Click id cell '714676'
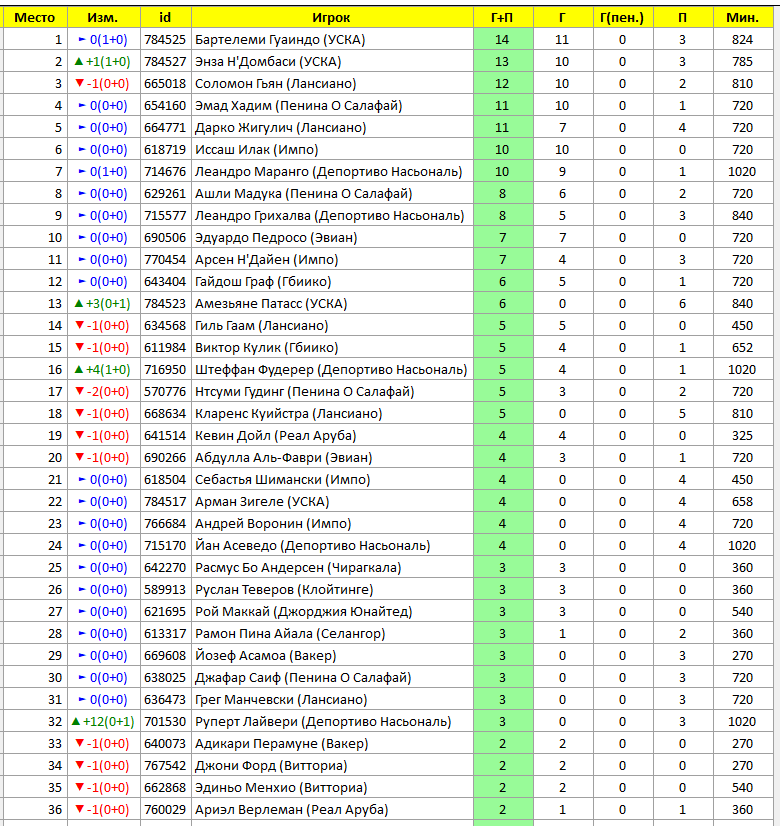 pyautogui.click(x=165, y=172)
